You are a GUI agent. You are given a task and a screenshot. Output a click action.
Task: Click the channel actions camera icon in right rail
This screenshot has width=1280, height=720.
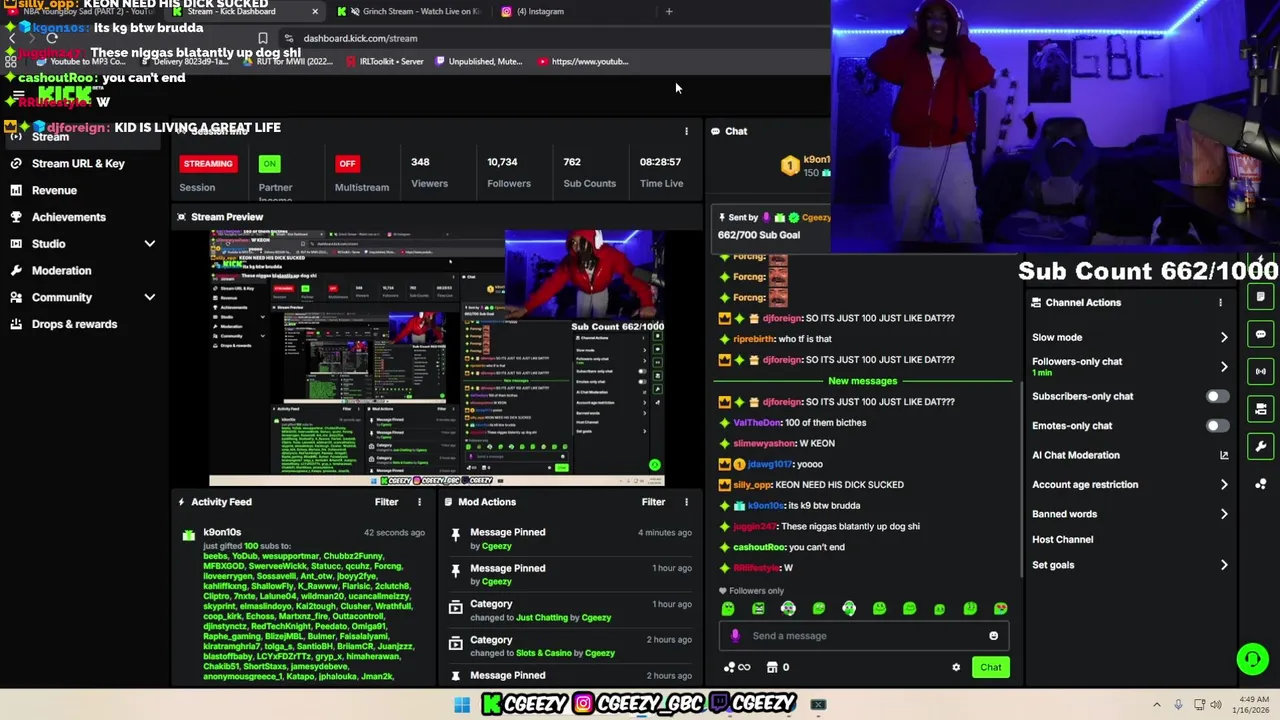tap(1261, 409)
